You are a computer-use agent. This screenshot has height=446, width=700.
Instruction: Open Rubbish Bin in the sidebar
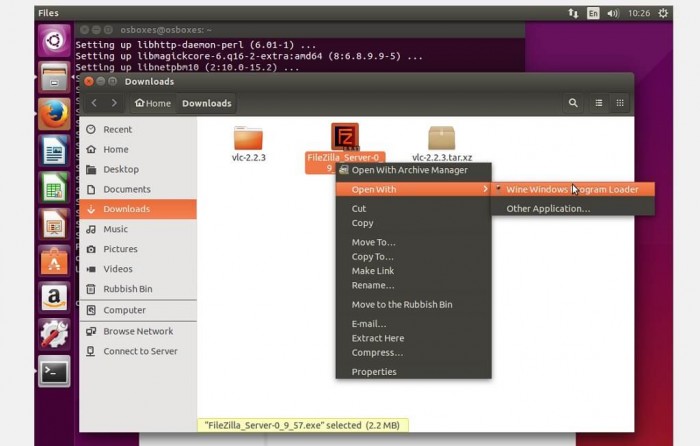click(138, 289)
